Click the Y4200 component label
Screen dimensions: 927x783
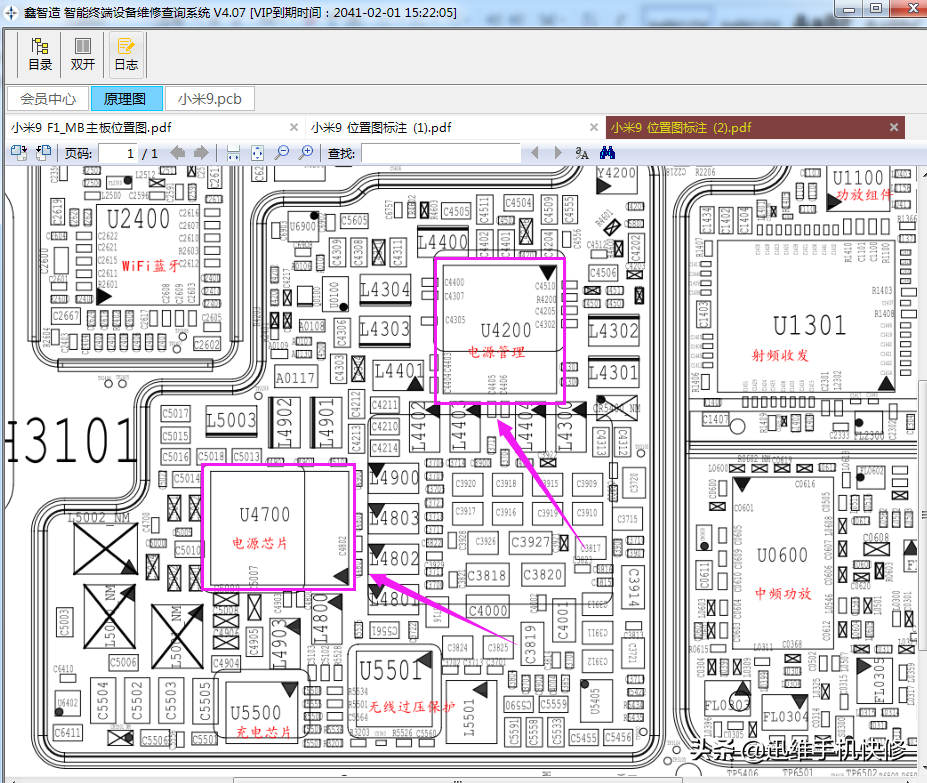pos(616,173)
